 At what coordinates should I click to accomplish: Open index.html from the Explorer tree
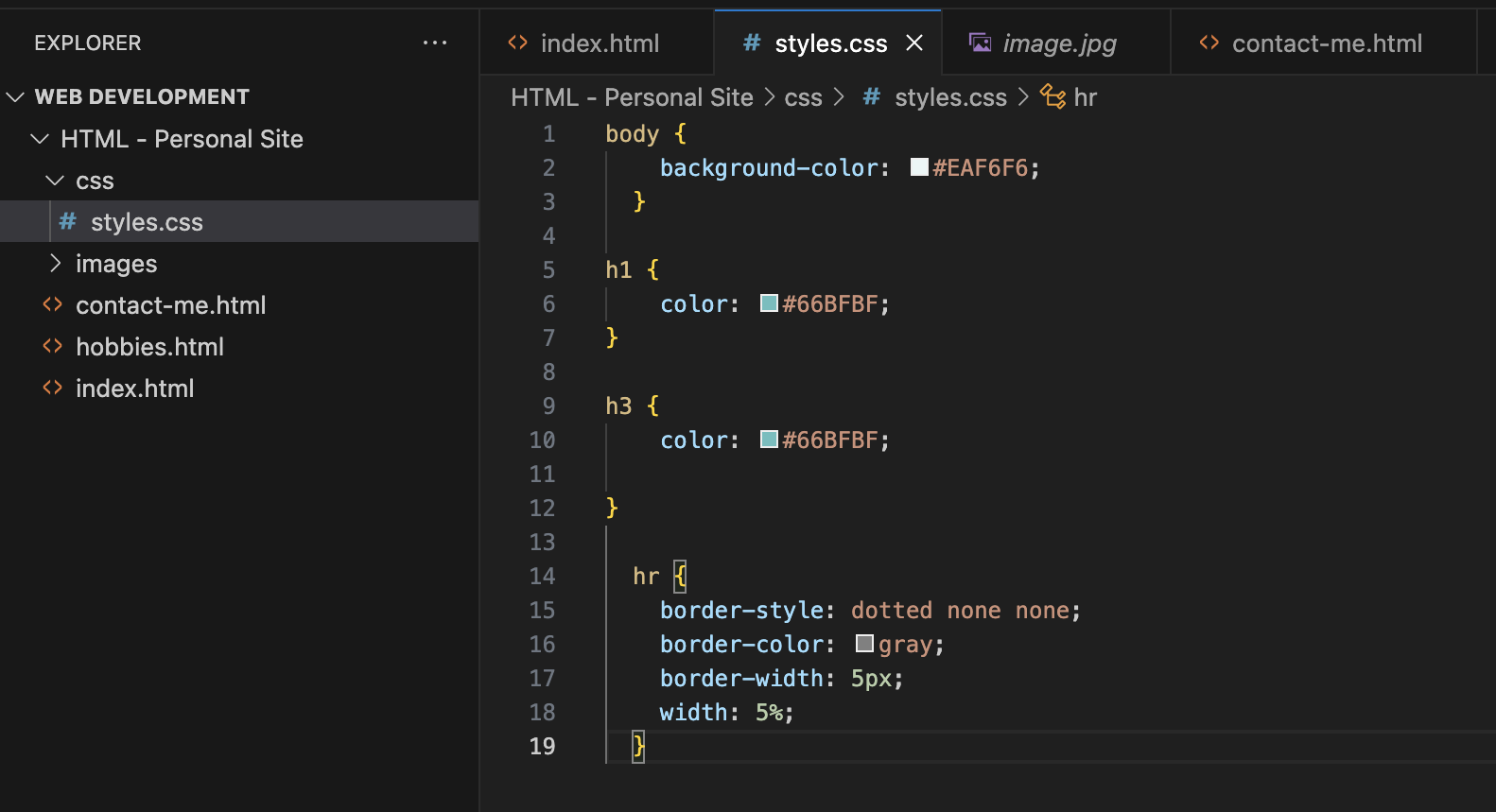coord(239,388)
